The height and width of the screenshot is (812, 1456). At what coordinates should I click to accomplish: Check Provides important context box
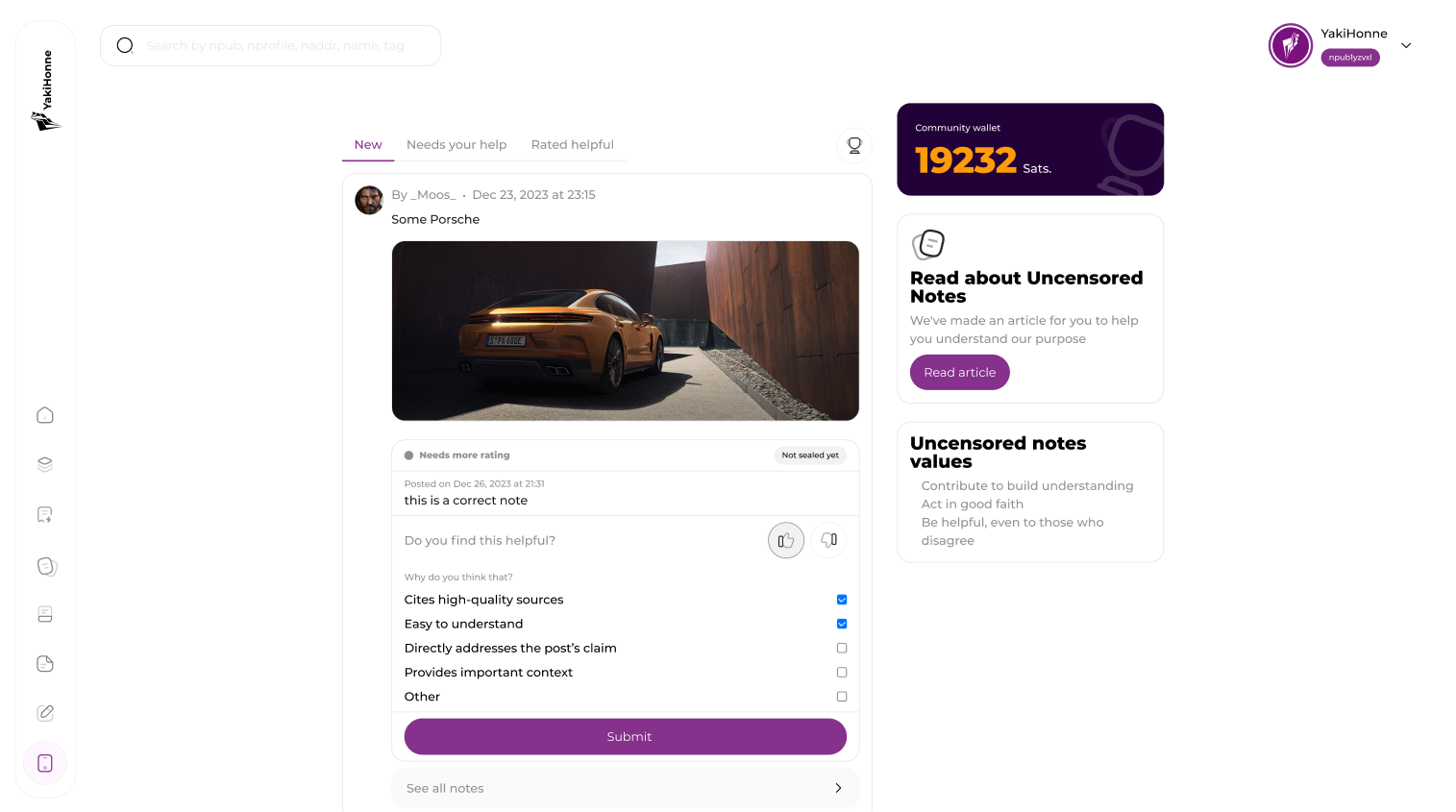point(842,673)
